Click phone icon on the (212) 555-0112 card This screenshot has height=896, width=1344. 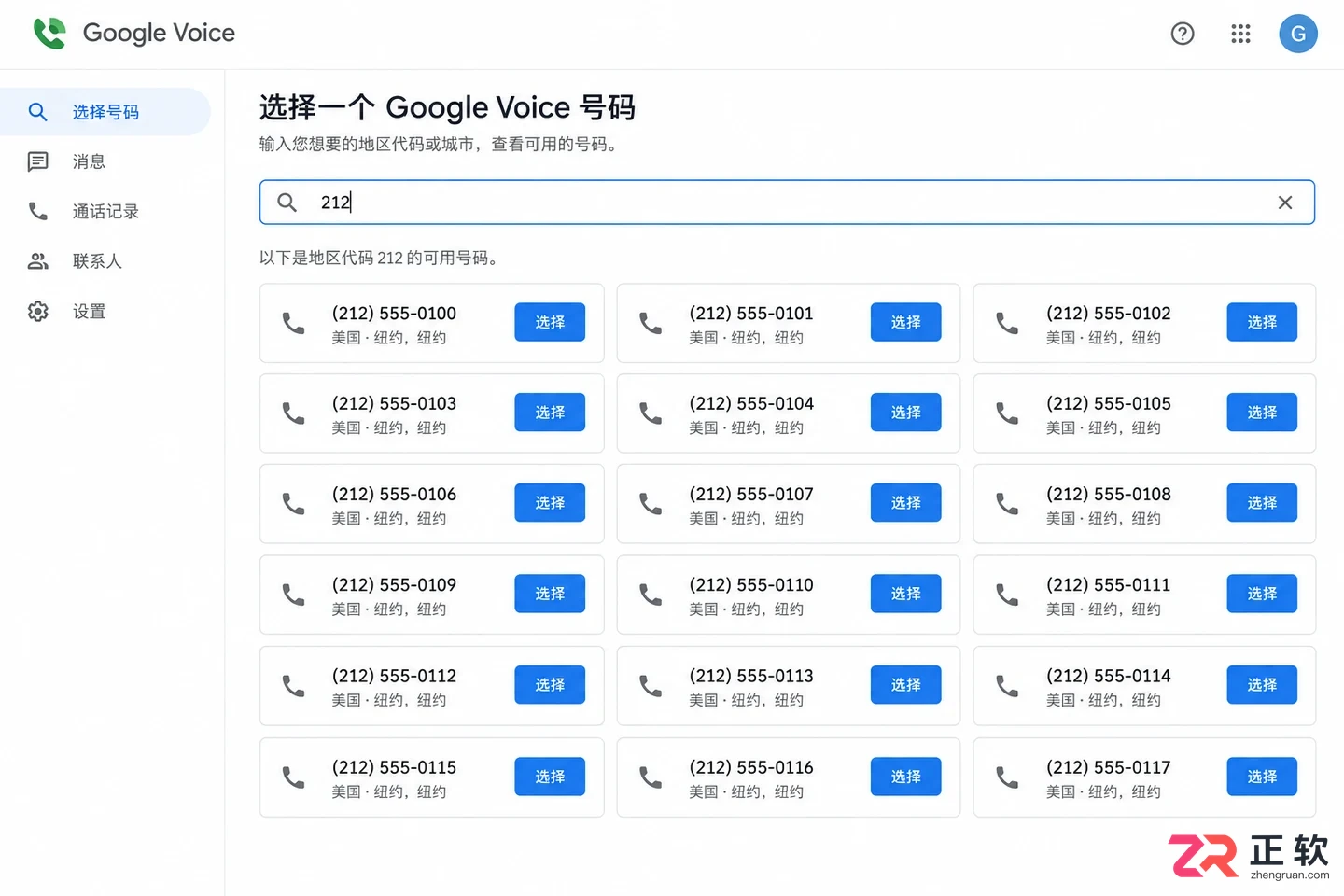pos(293,686)
